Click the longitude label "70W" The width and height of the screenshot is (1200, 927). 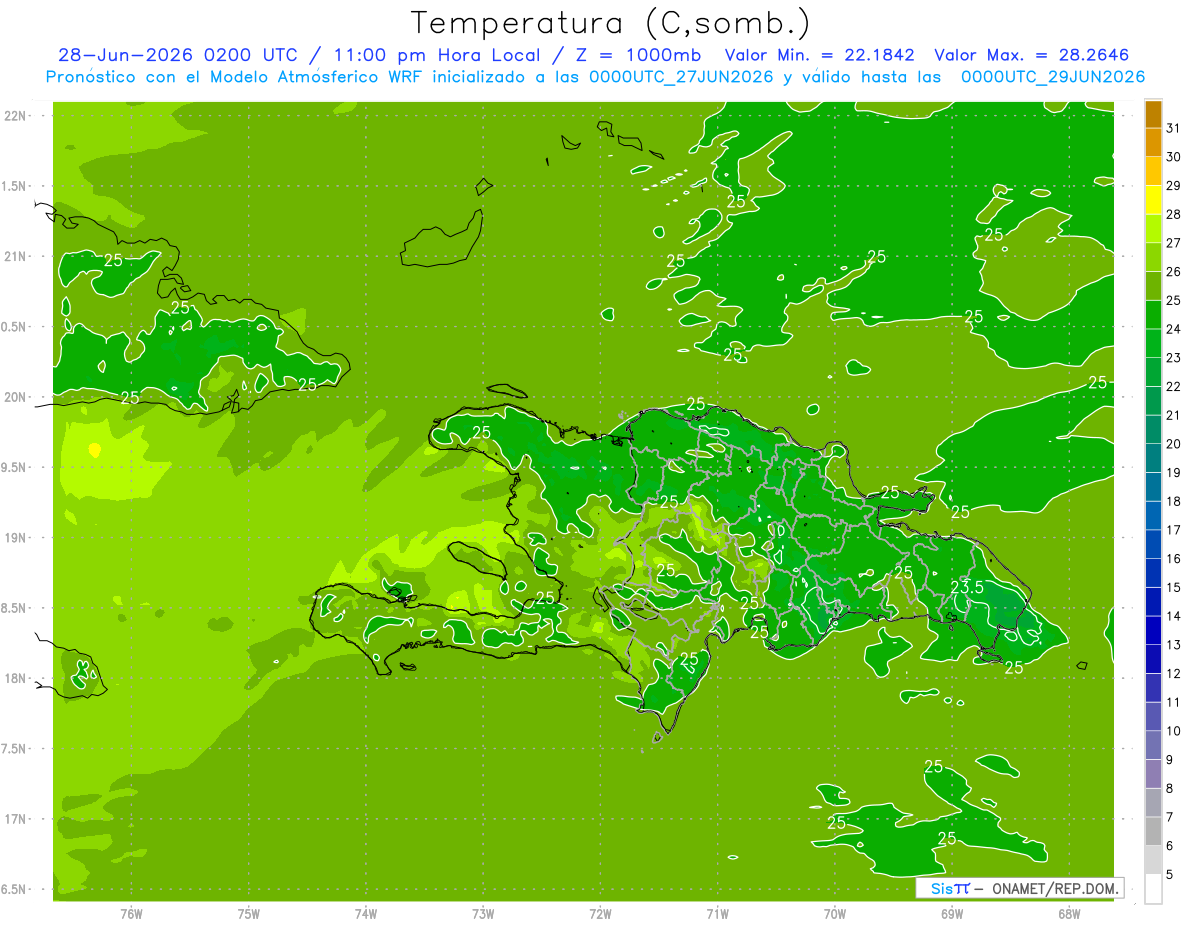pos(835,913)
